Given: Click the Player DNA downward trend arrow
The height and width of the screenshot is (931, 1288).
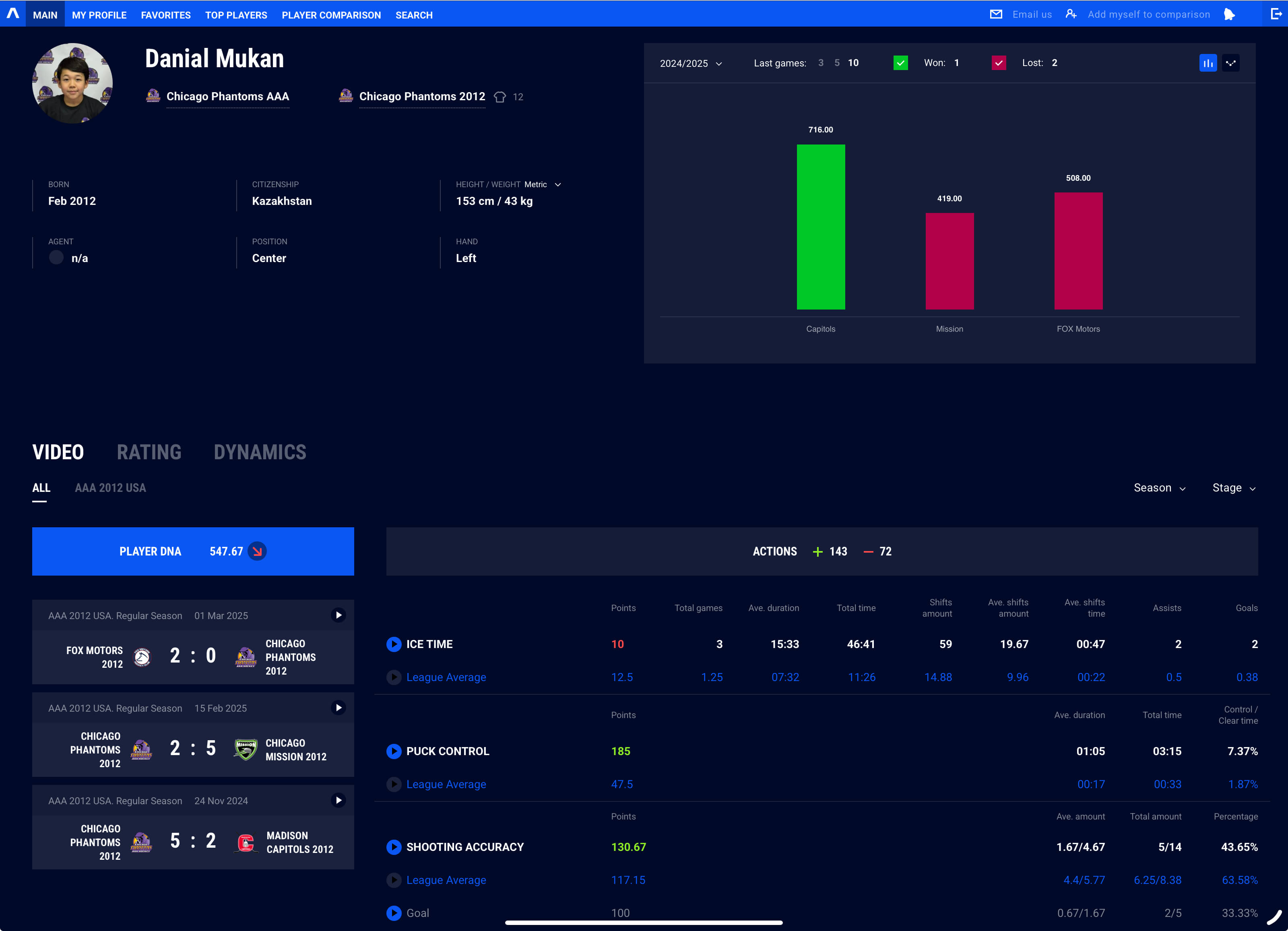Looking at the screenshot, I should [257, 551].
